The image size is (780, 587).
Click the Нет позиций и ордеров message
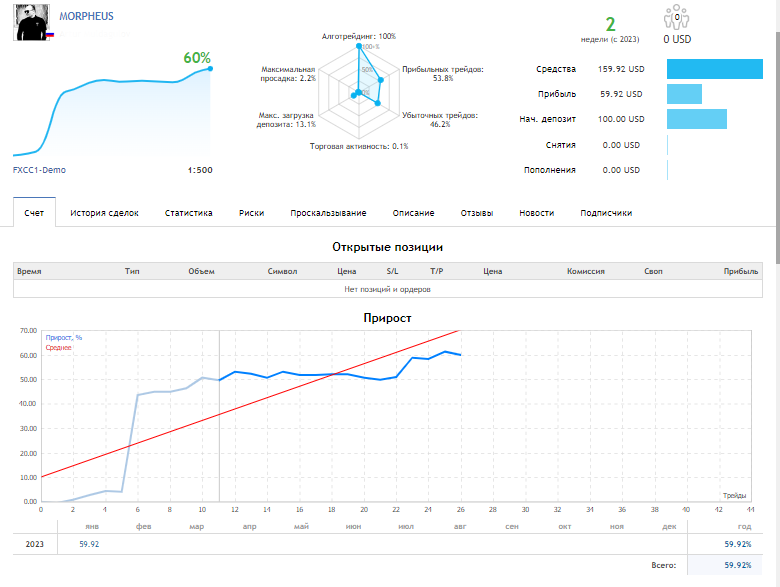pyautogui.click(x=388, y=289)
